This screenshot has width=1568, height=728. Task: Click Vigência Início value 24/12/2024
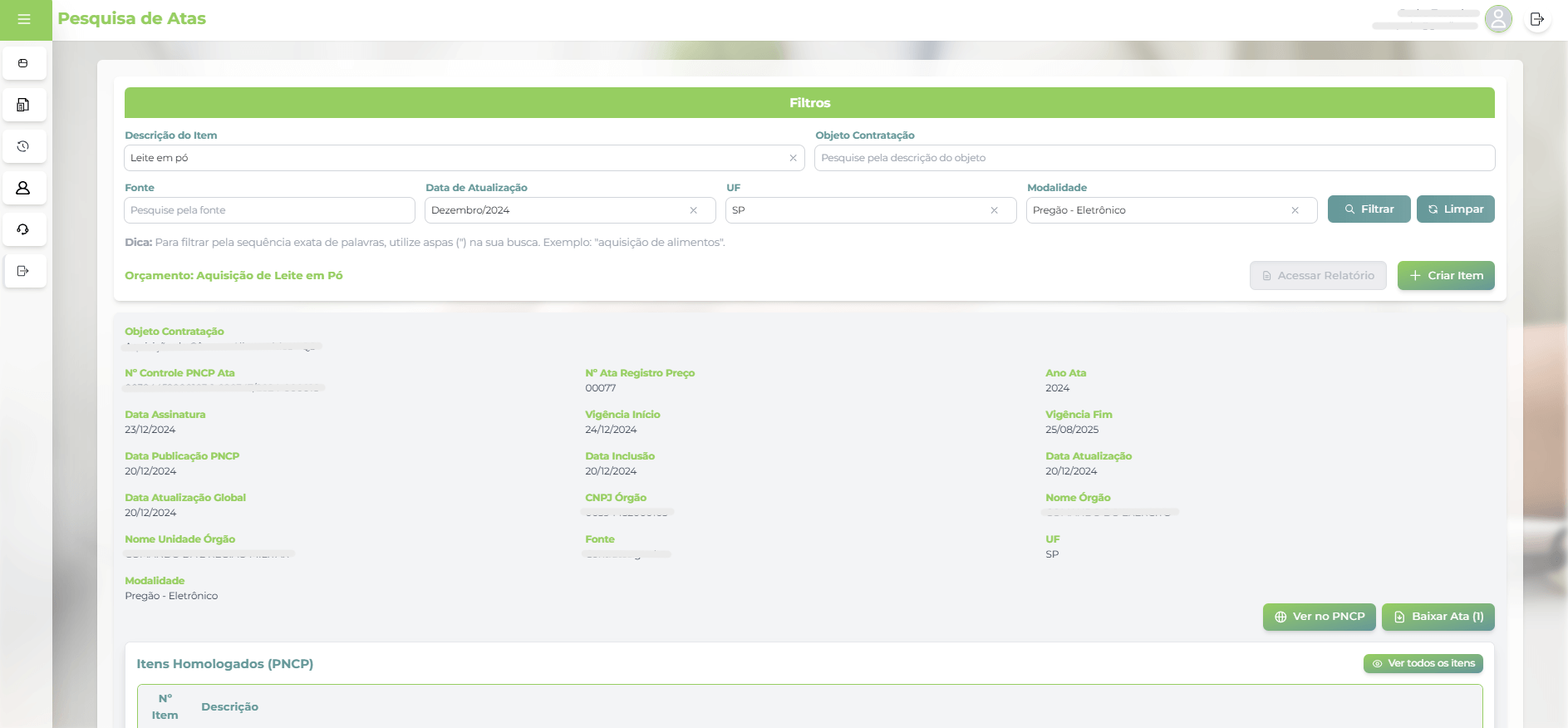coord(611,430)
